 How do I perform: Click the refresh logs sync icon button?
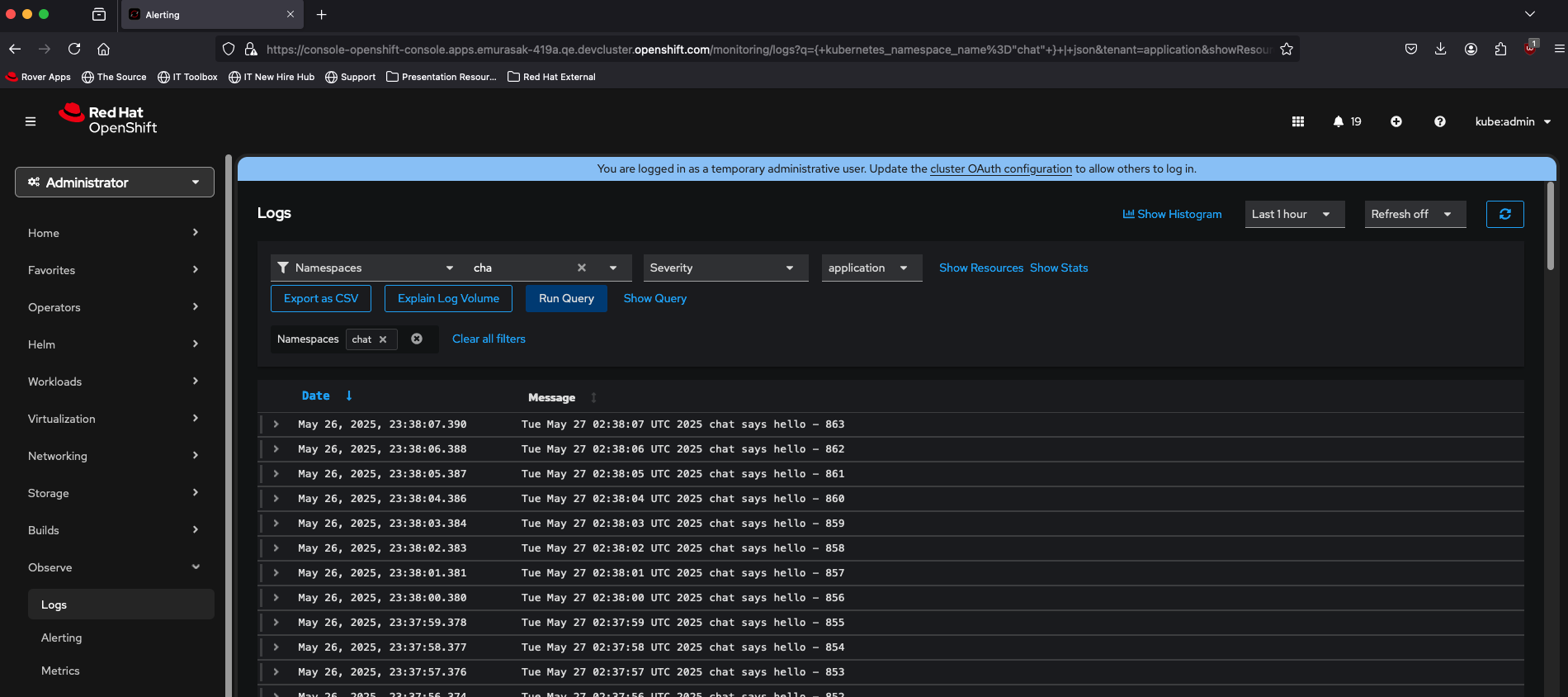click(1504, 214)
